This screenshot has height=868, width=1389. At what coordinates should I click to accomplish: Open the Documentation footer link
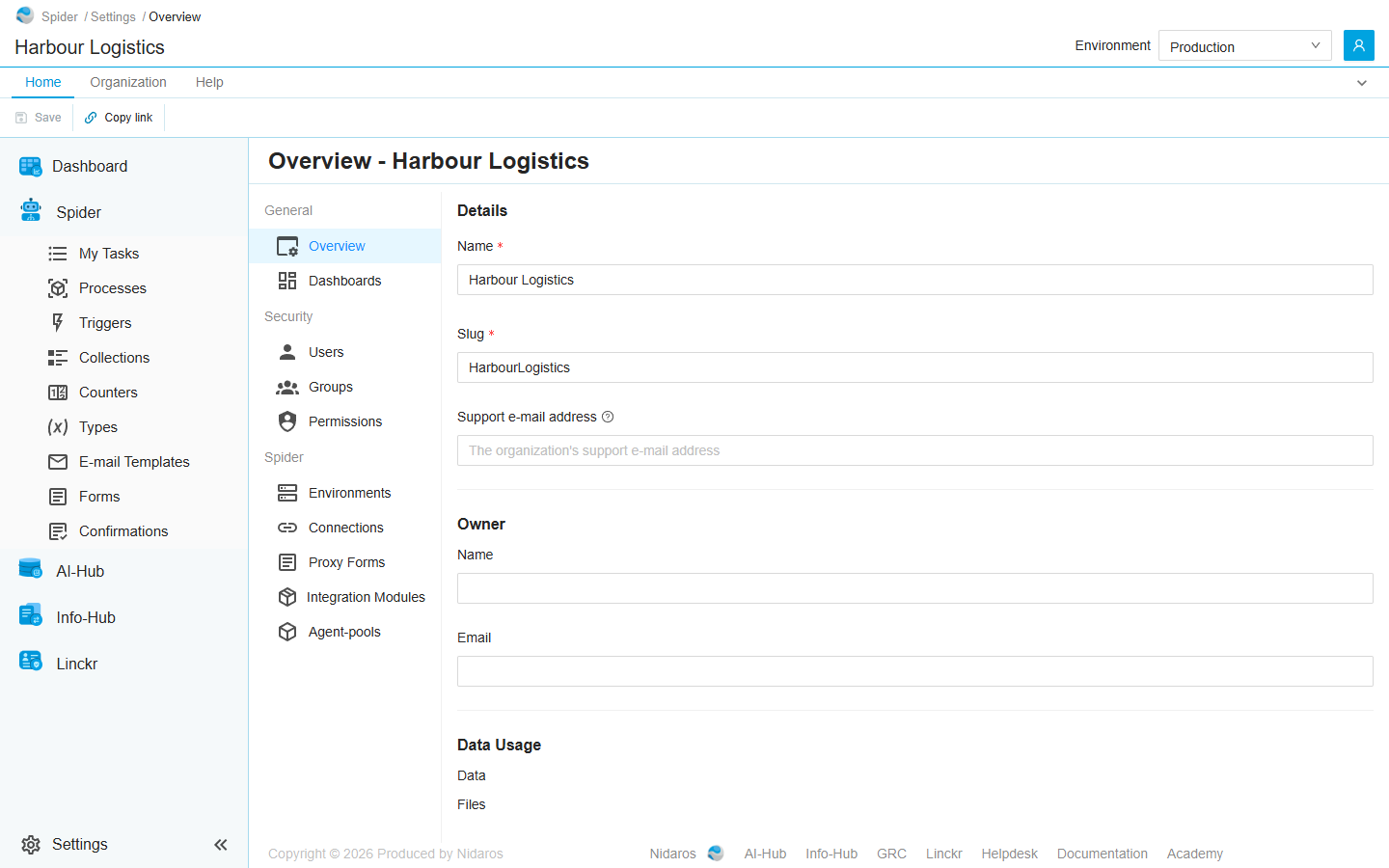tap(1102, 854)
